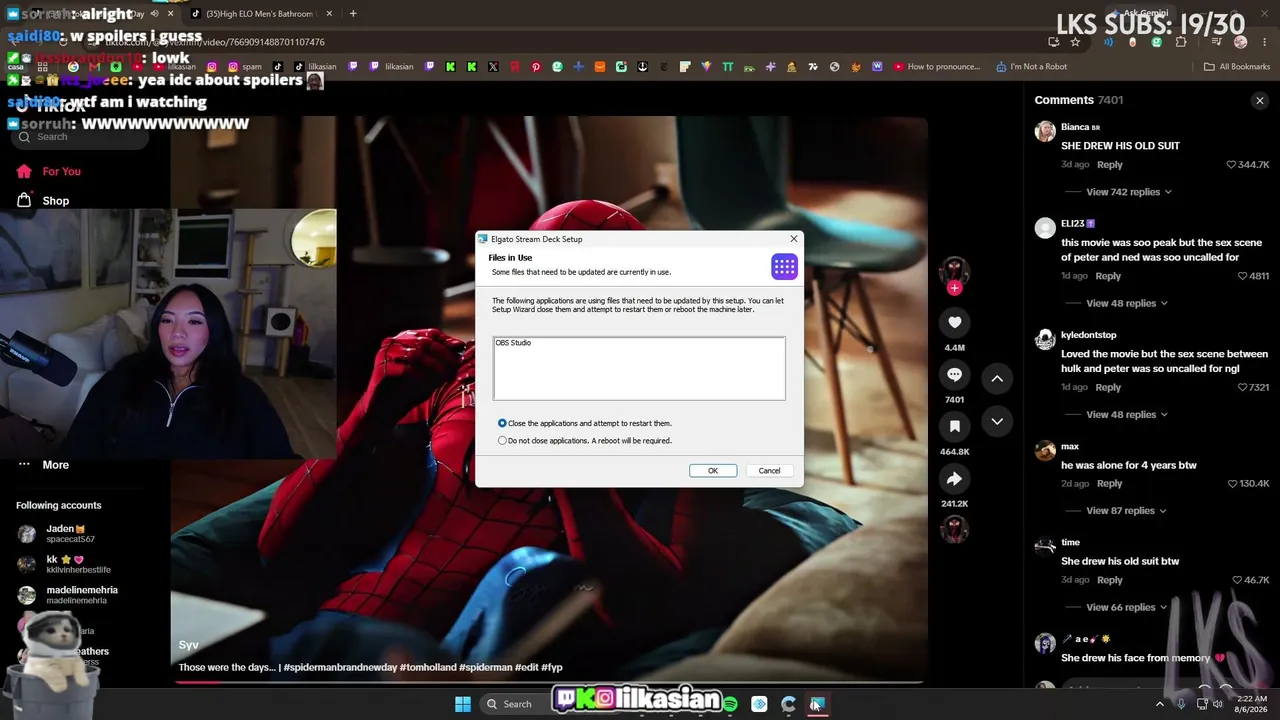Screen dimensions: 1280x720
Task: Open the browser profile avatar
Action: [x=1241, y=42]
